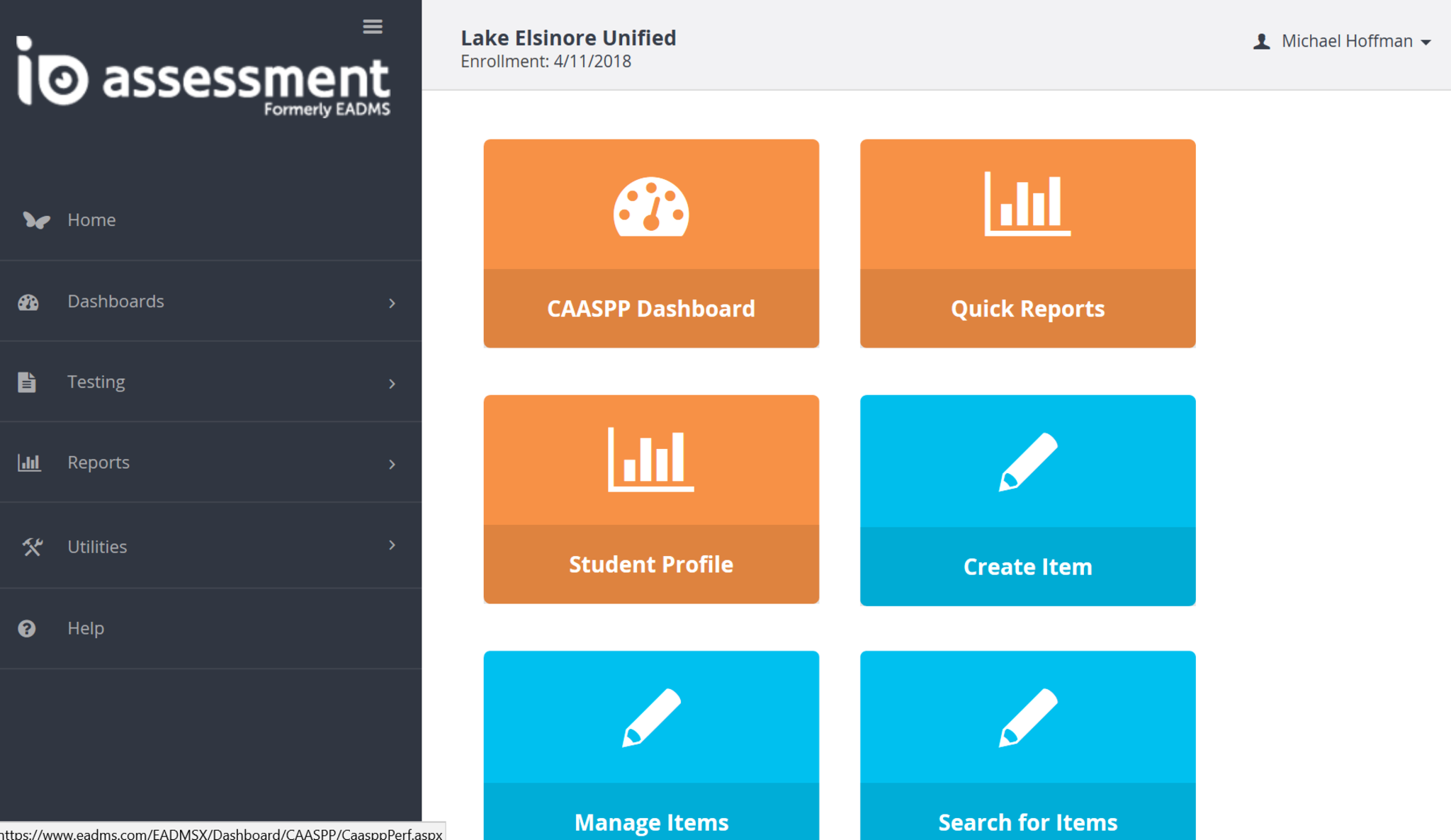Screen dimensions: 1451x840
Task: Expand the Dashboards submenu chevron
Action: (x=392, y=303)
